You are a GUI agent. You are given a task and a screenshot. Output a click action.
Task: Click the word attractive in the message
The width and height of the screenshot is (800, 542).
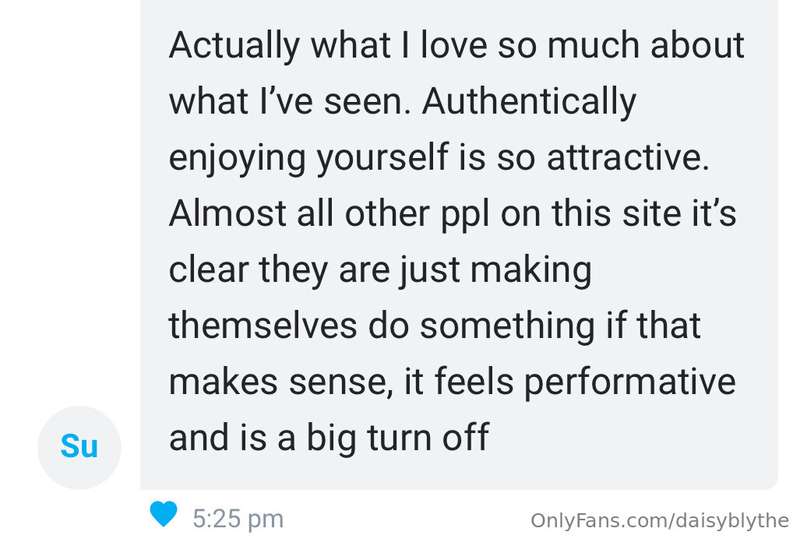tap(628, 158)
